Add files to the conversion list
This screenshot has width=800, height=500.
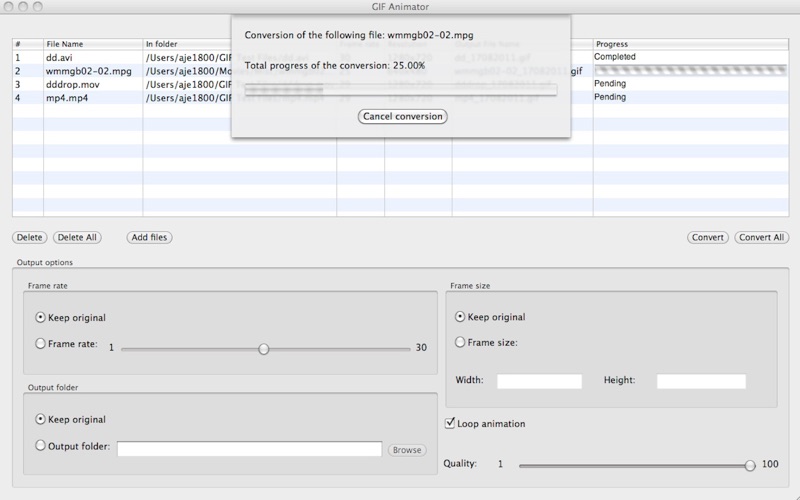[x=149, y=237]
